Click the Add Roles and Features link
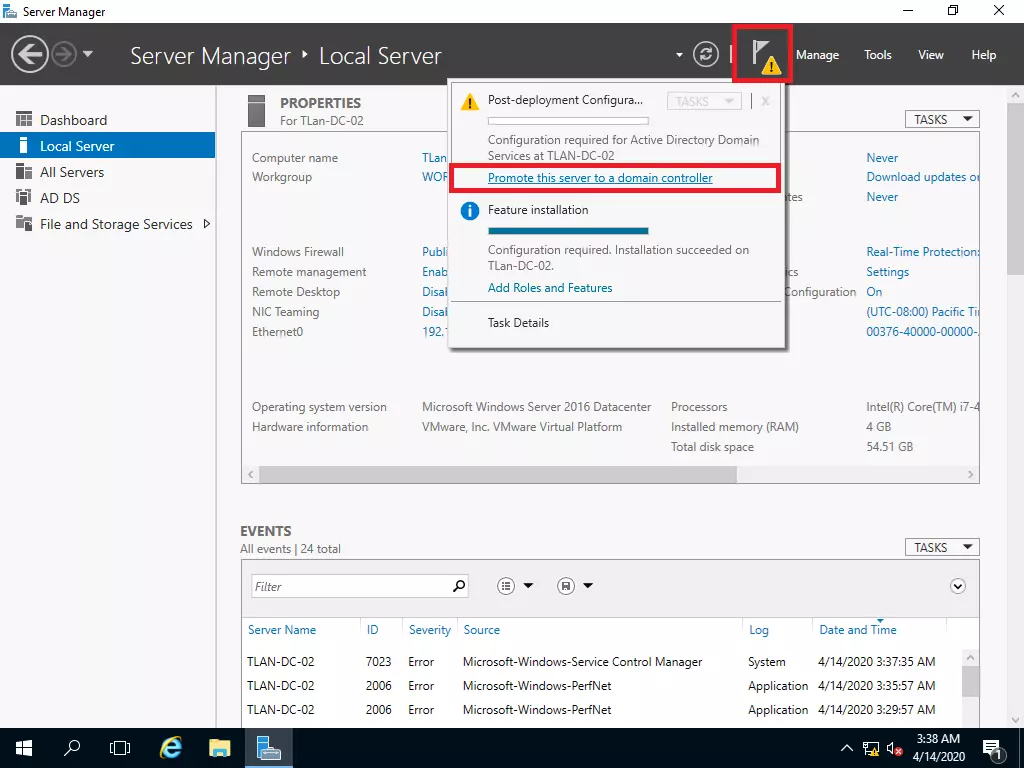This screenshot has width=1024, height=768. [550, 288]
